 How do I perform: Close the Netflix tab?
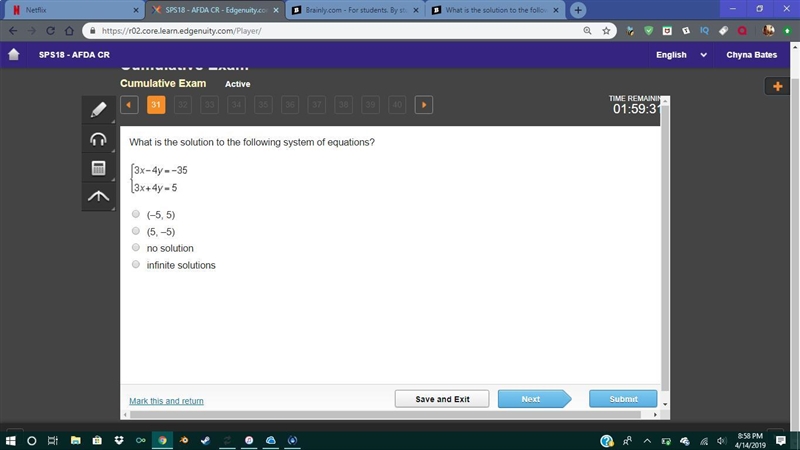pyautogui.click(x=136, y=10)
